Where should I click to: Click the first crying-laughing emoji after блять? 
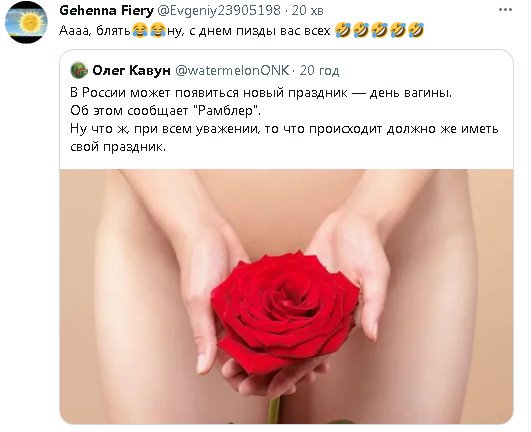[140, 30]
